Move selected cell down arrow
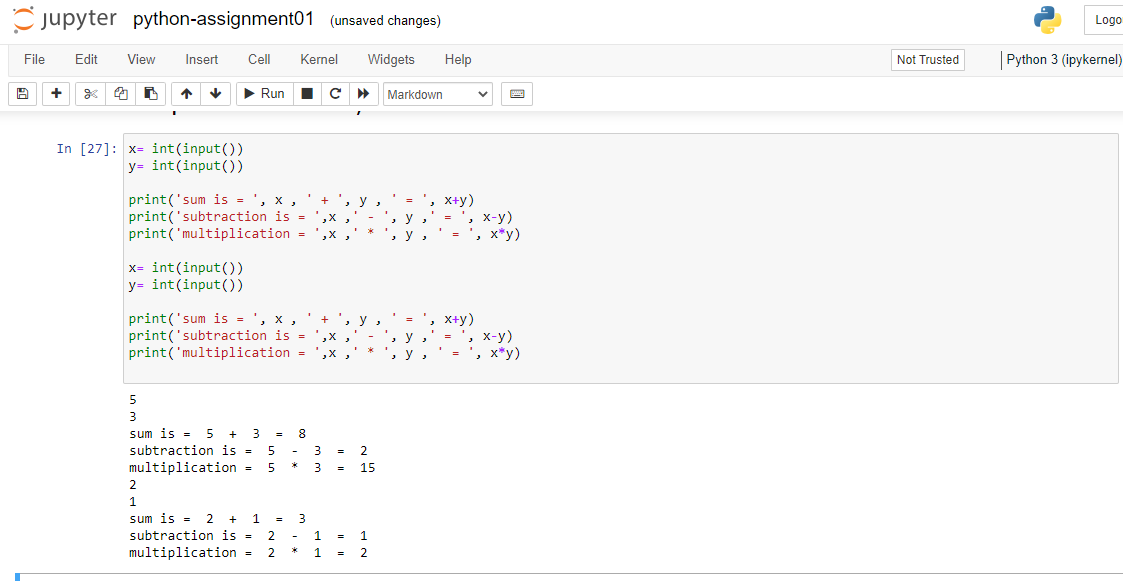 (216, 94)
